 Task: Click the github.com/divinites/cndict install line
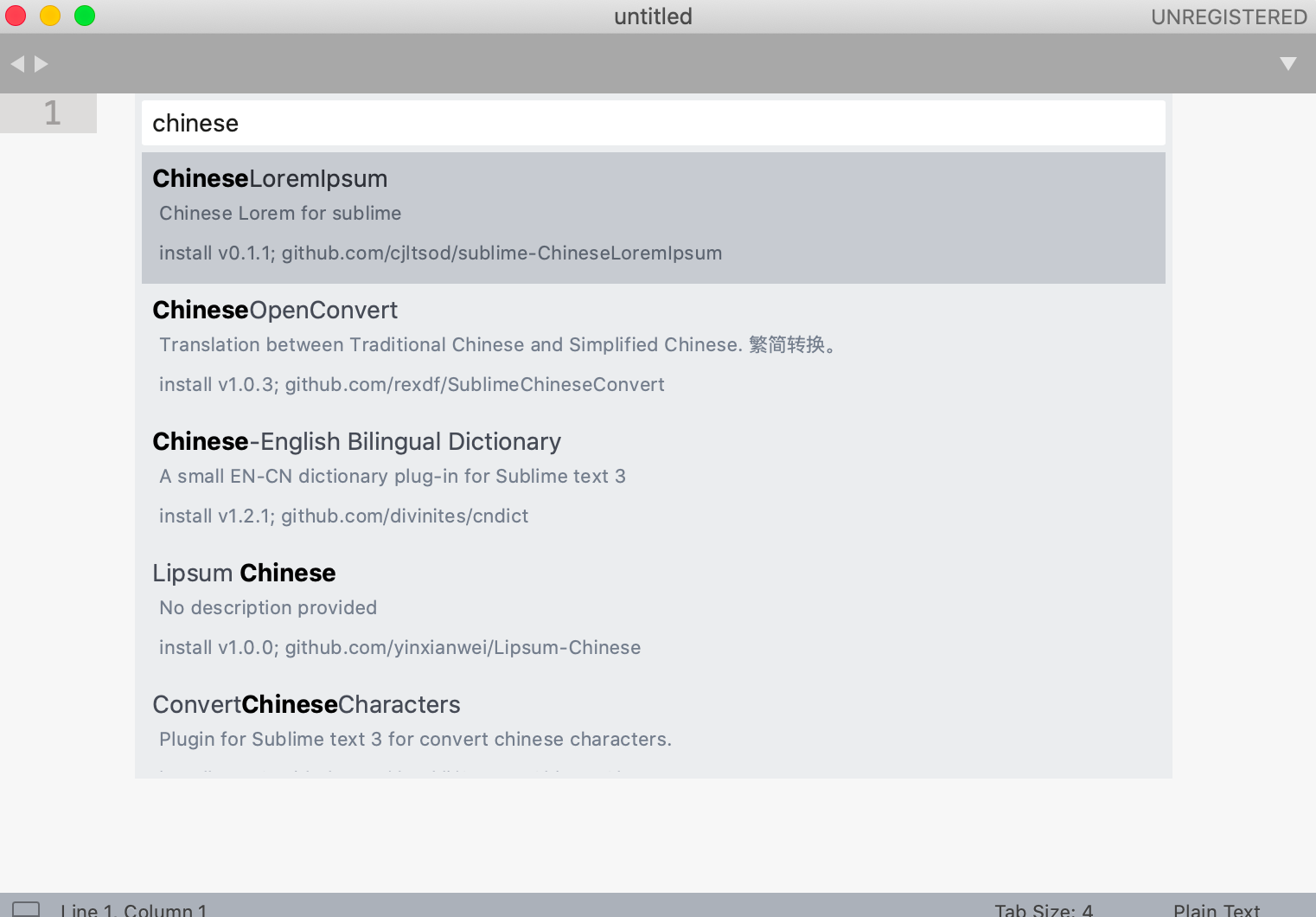(343, 516)
